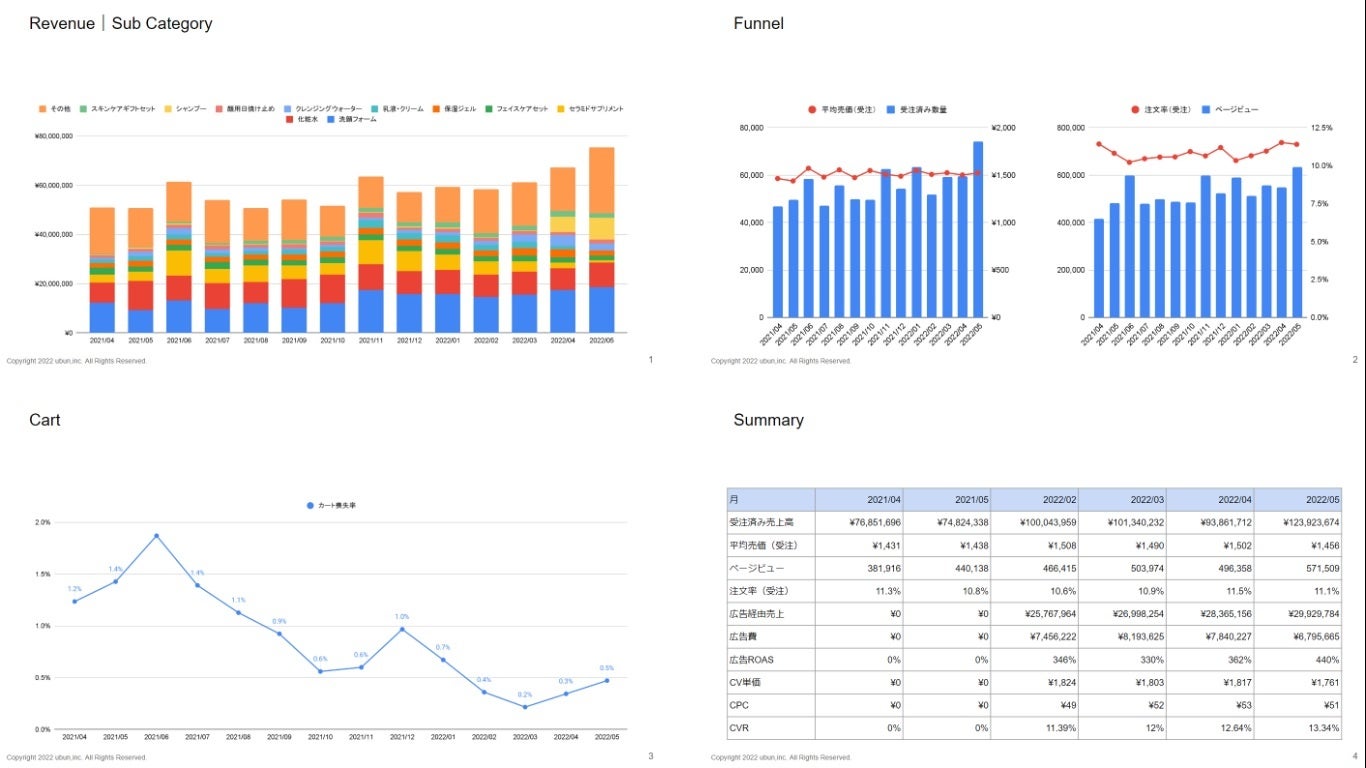Screen dimensions: 1366x768
Task: Select the フェイスケアセット legend label
Action: click(522, 108)
